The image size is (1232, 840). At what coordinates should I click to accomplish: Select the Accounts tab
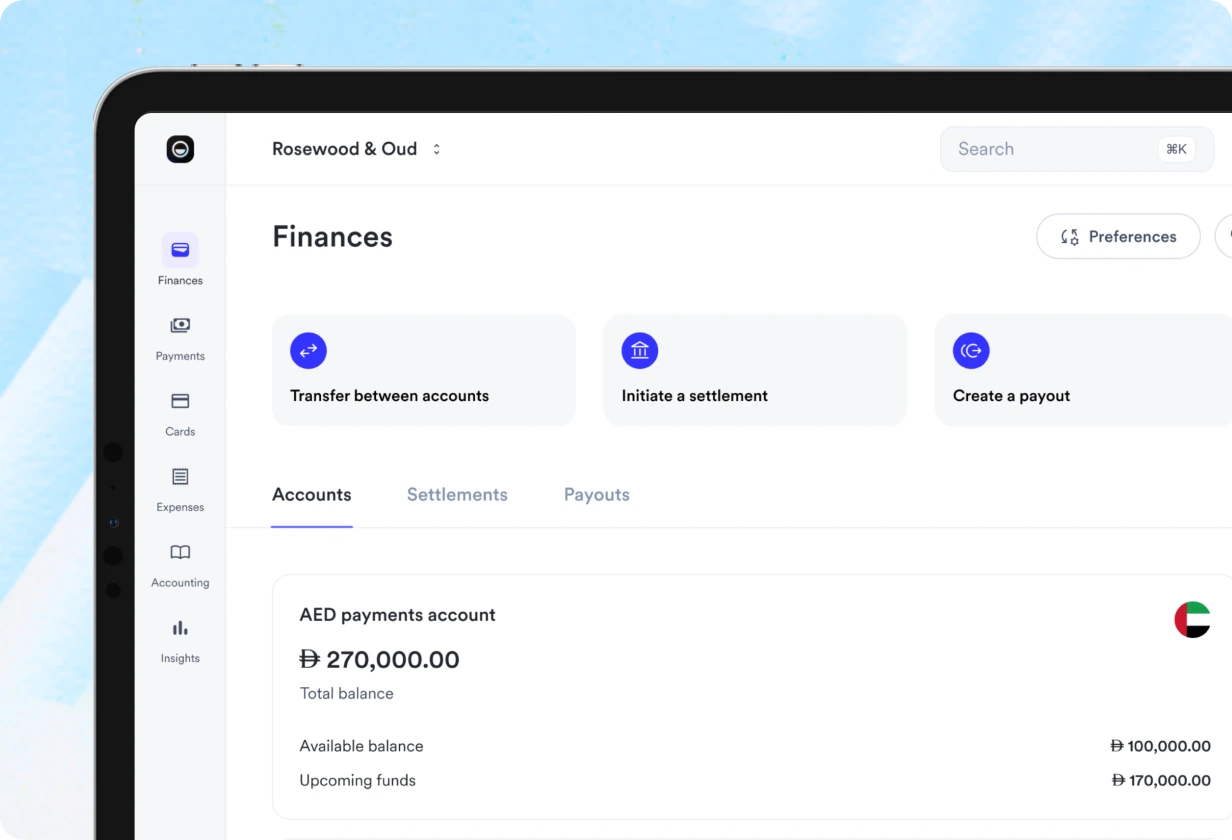(x=312, y=495)
